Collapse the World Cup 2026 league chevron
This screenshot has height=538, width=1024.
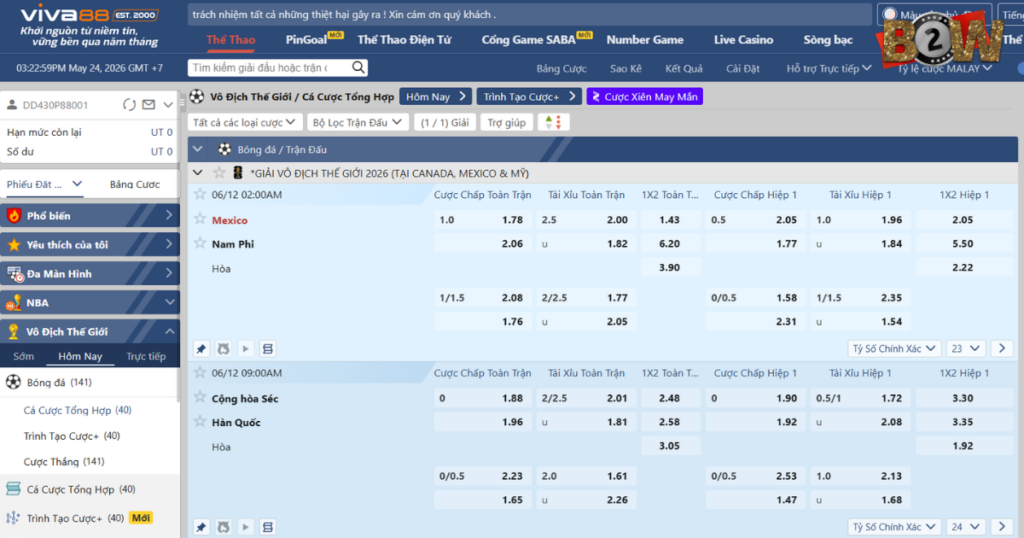(198, 173)
